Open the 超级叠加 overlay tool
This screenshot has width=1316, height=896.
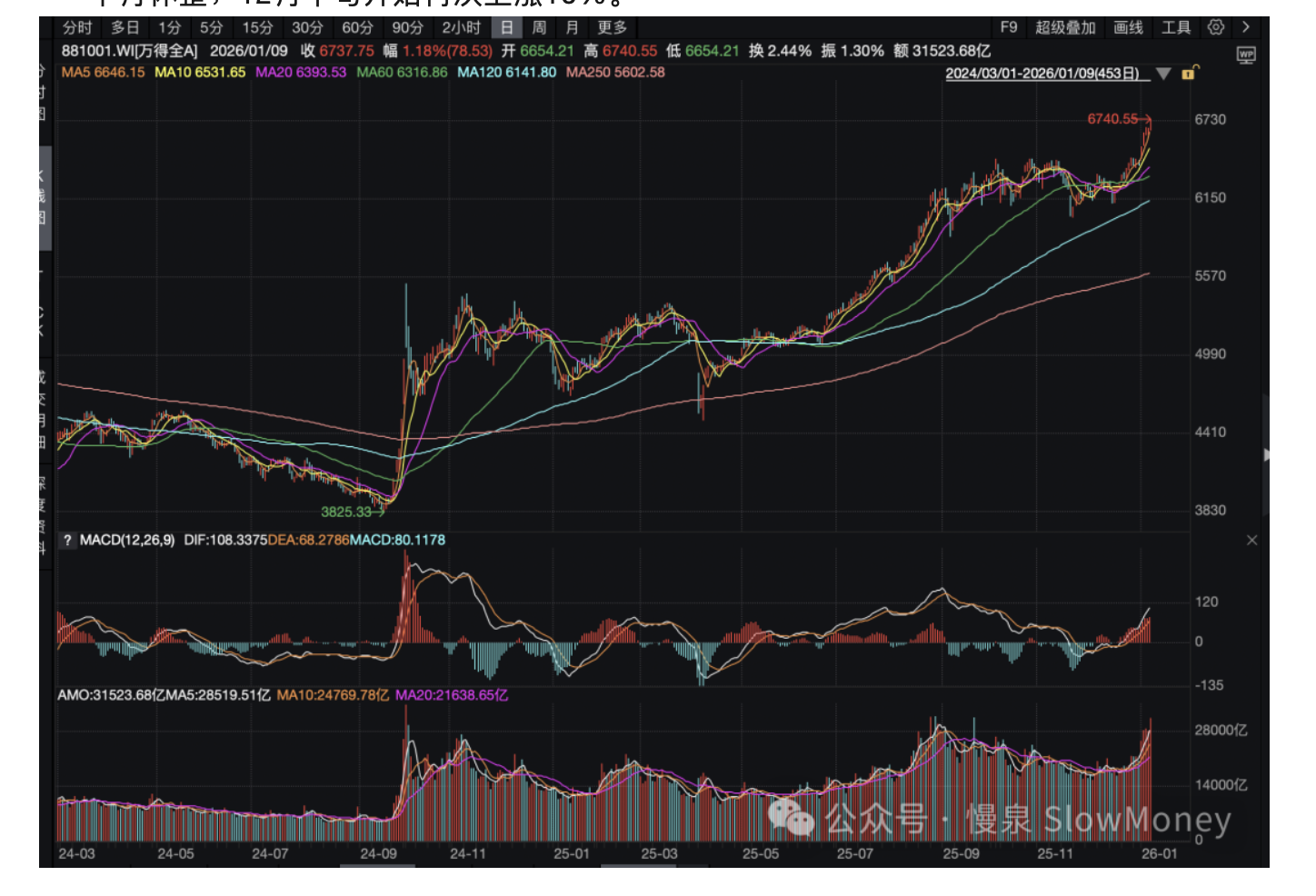pyautogui.click(x=1065, y=27)
